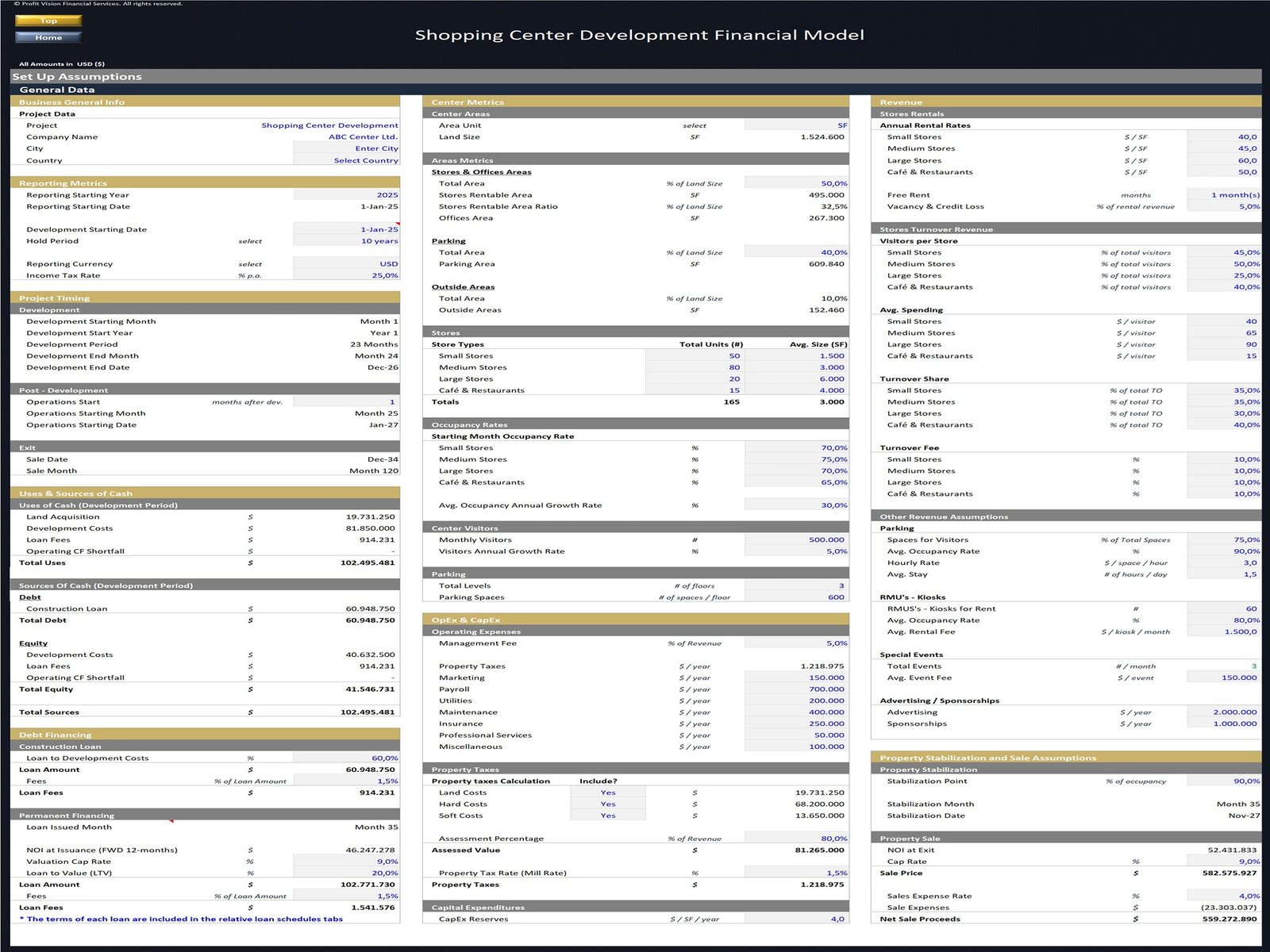Open the Reporting Currency USD dropdown
This screenshot has height=952, width=1270.
(346, 264)
